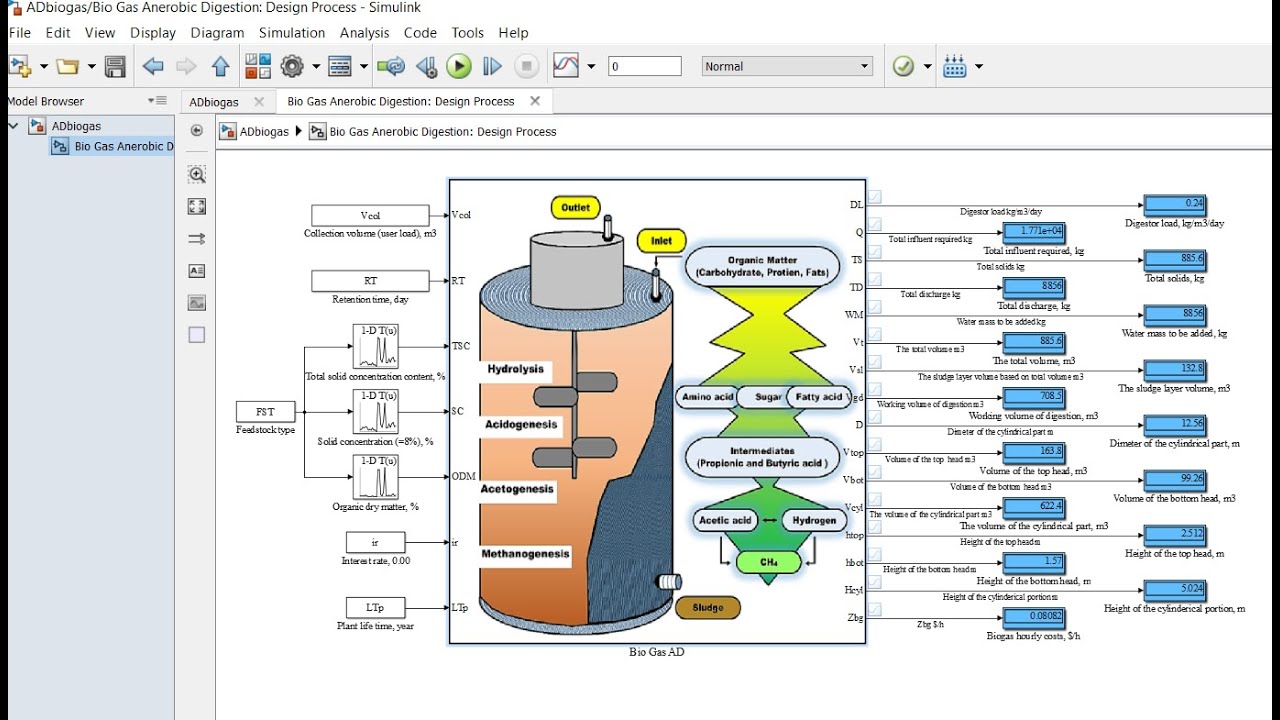Toggle the Sample Time Display arrows
Screen dimensions: 1280x720
(x=197, y=239)
